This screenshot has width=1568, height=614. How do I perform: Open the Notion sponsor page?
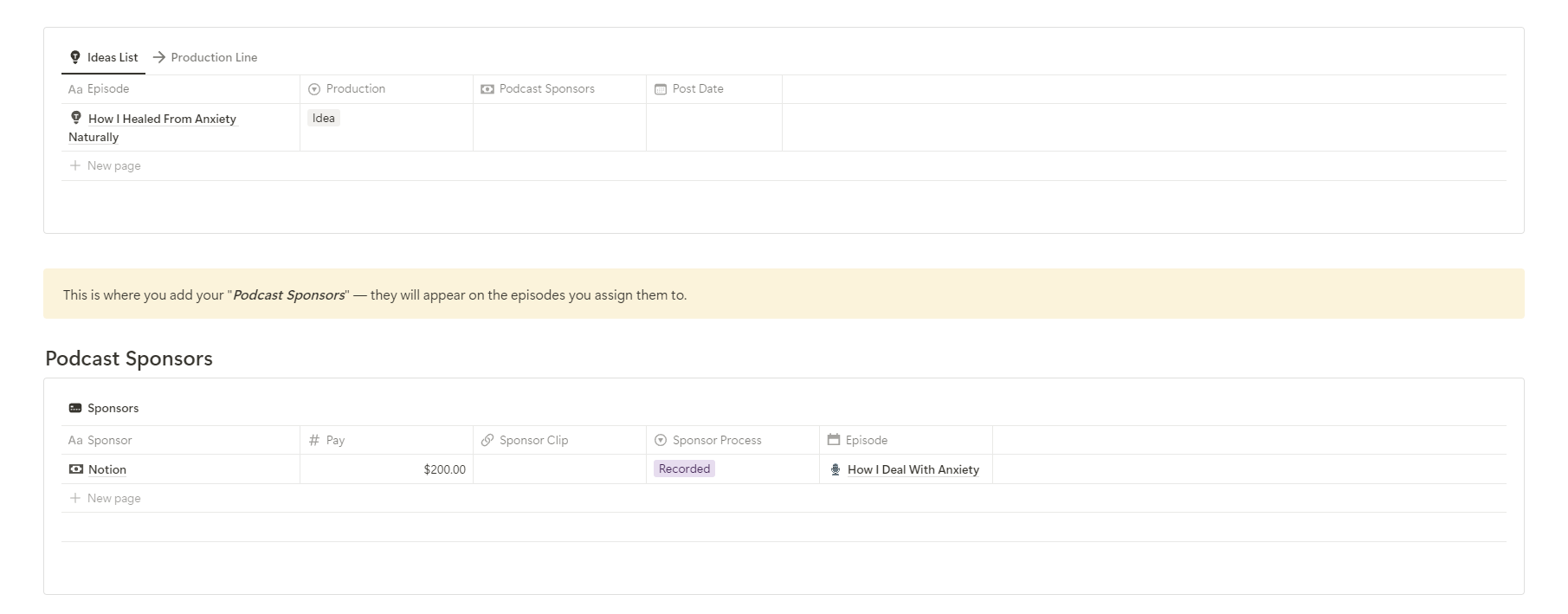(x=107, y=470)
